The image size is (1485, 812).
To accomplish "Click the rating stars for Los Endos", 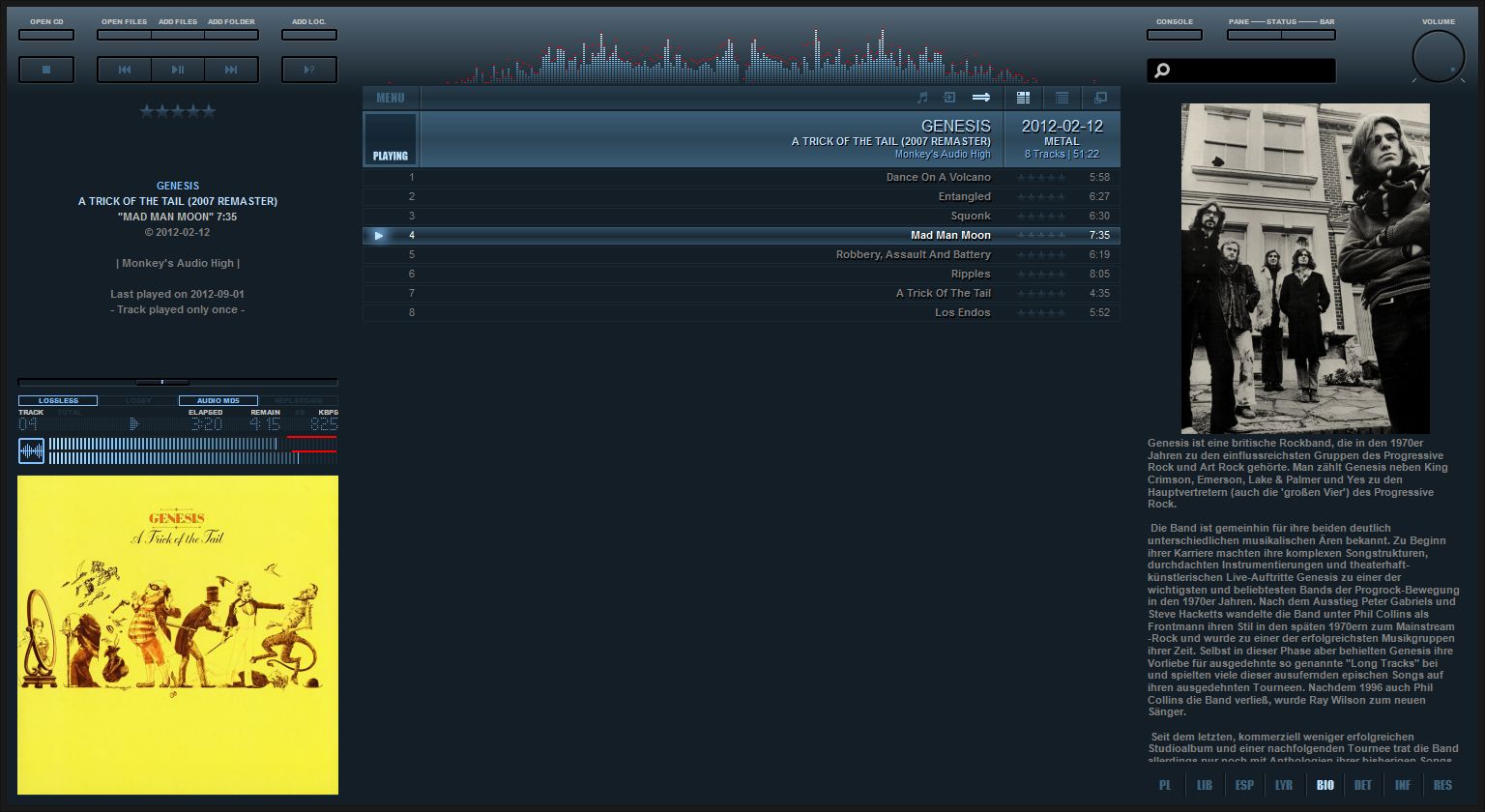I will [x=1041, y=313].
